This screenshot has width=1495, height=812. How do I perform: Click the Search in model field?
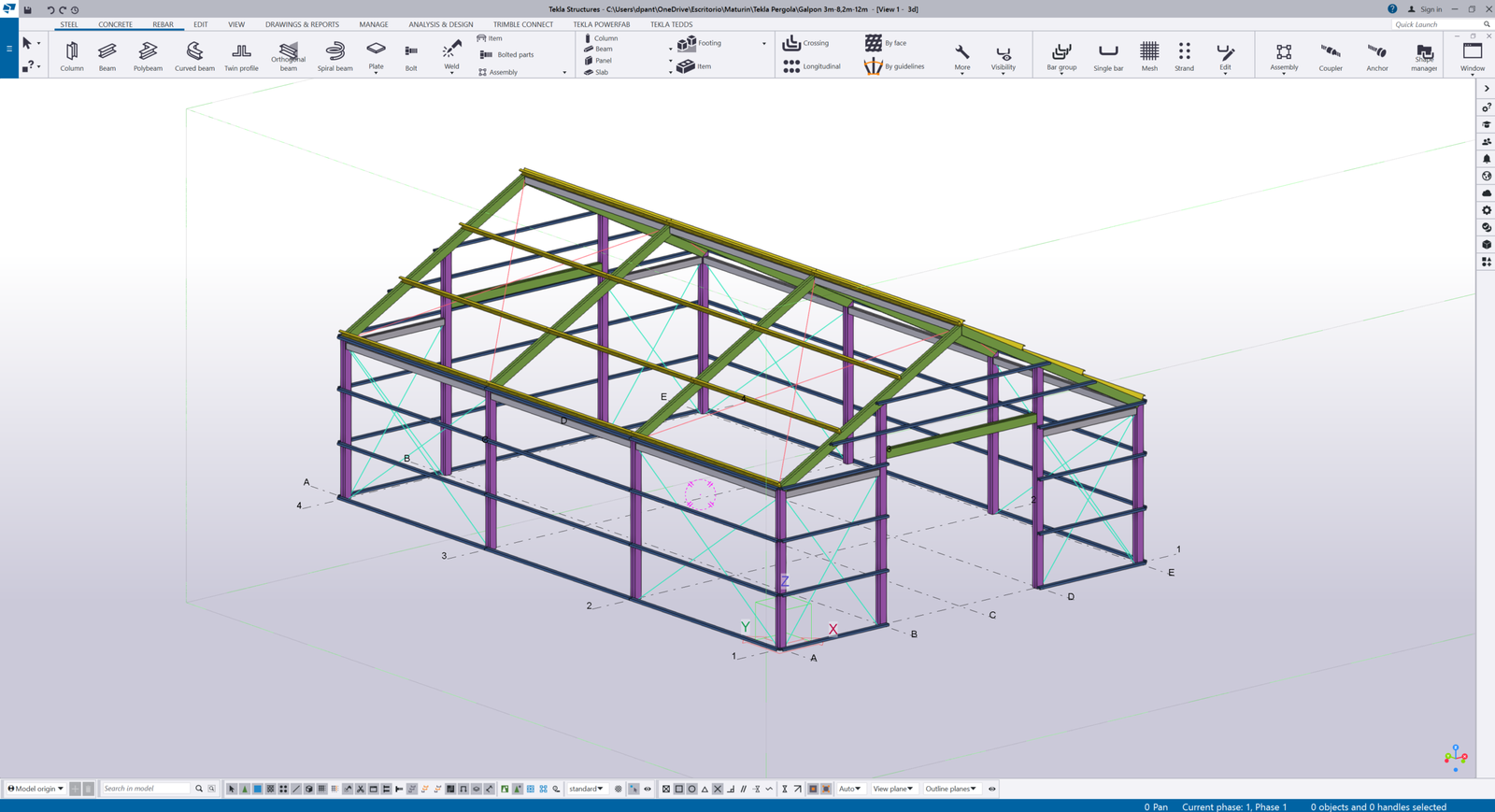(147, 789)
